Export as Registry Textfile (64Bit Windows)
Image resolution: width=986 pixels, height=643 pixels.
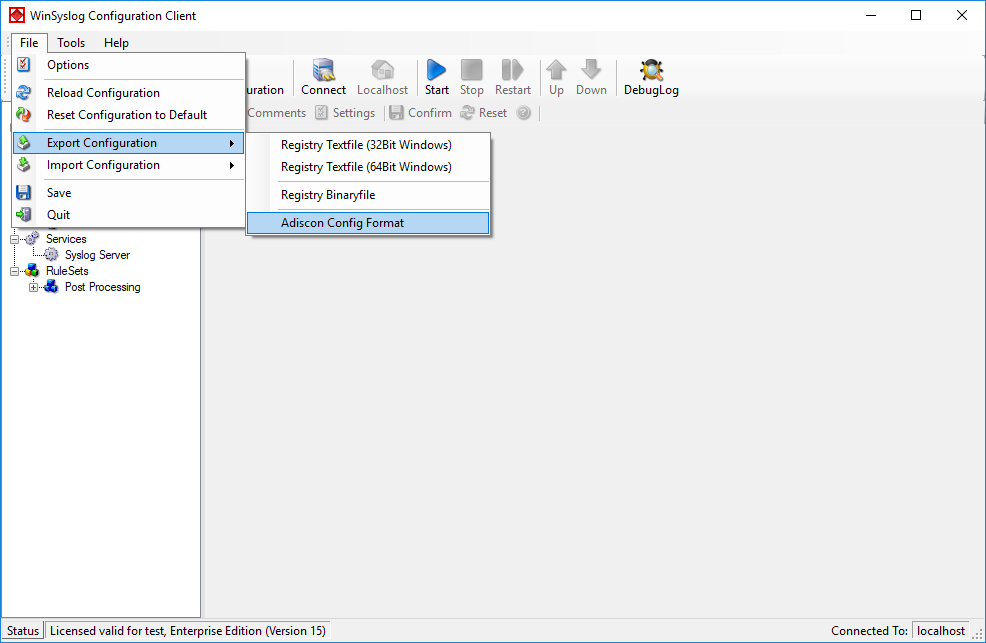tap(368, 167)
